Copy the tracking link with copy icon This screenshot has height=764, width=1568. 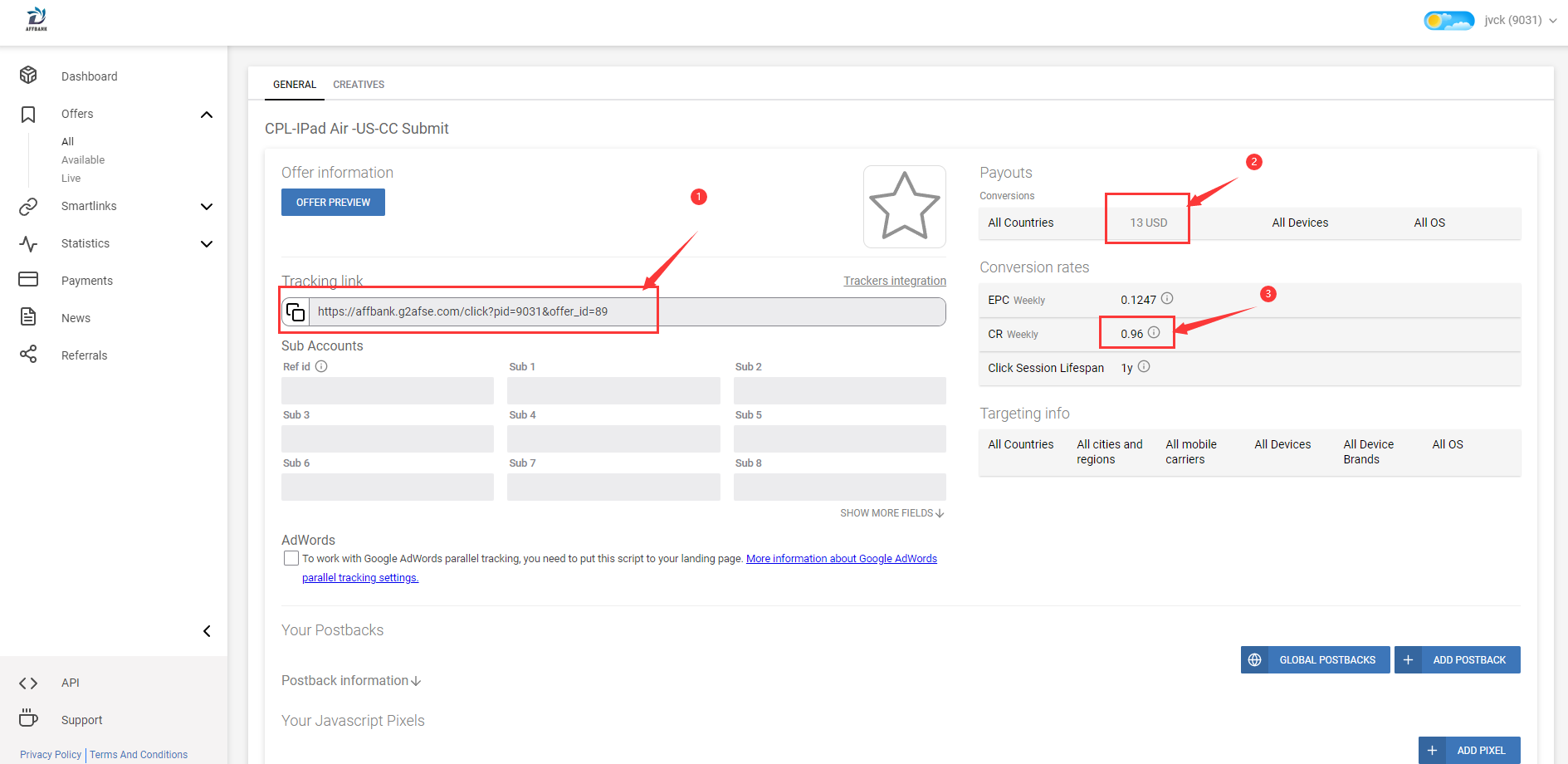[x=296, y=312]
